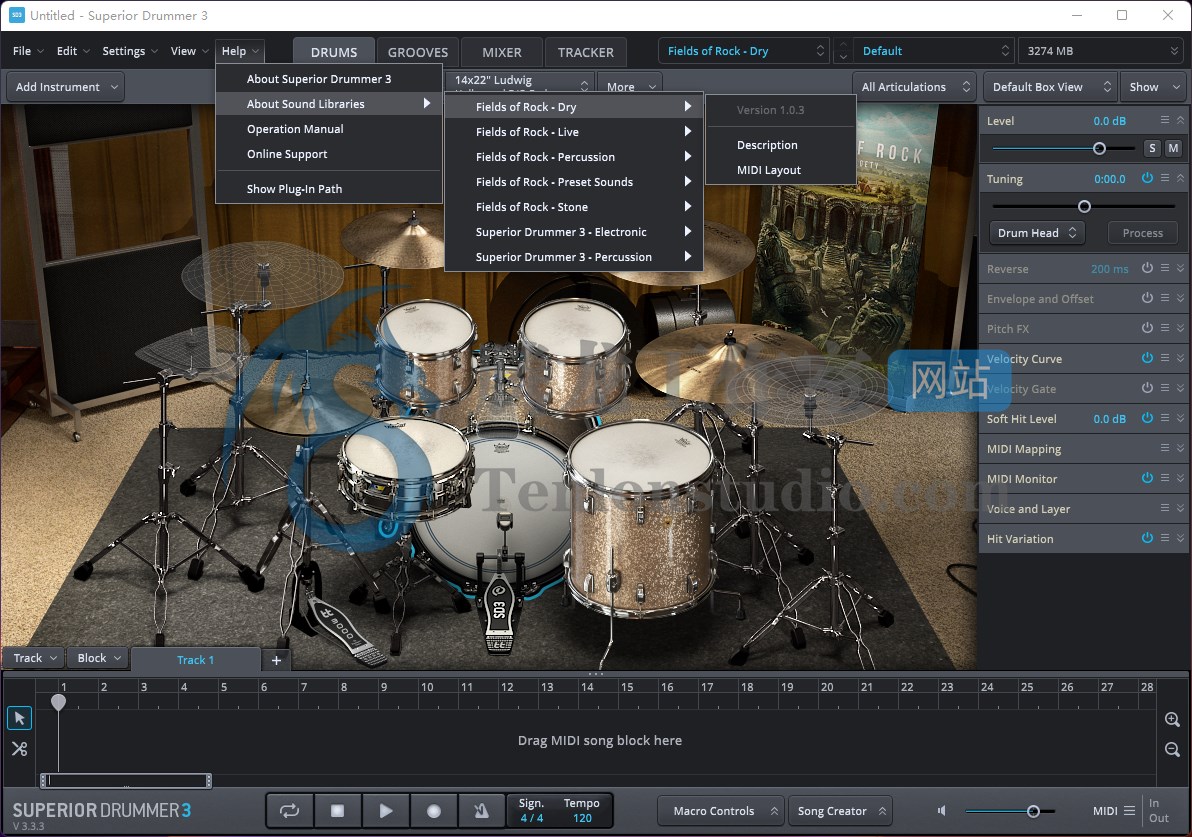
Task: Toggle the Hit Variation power button
Action: [1147, 538]
